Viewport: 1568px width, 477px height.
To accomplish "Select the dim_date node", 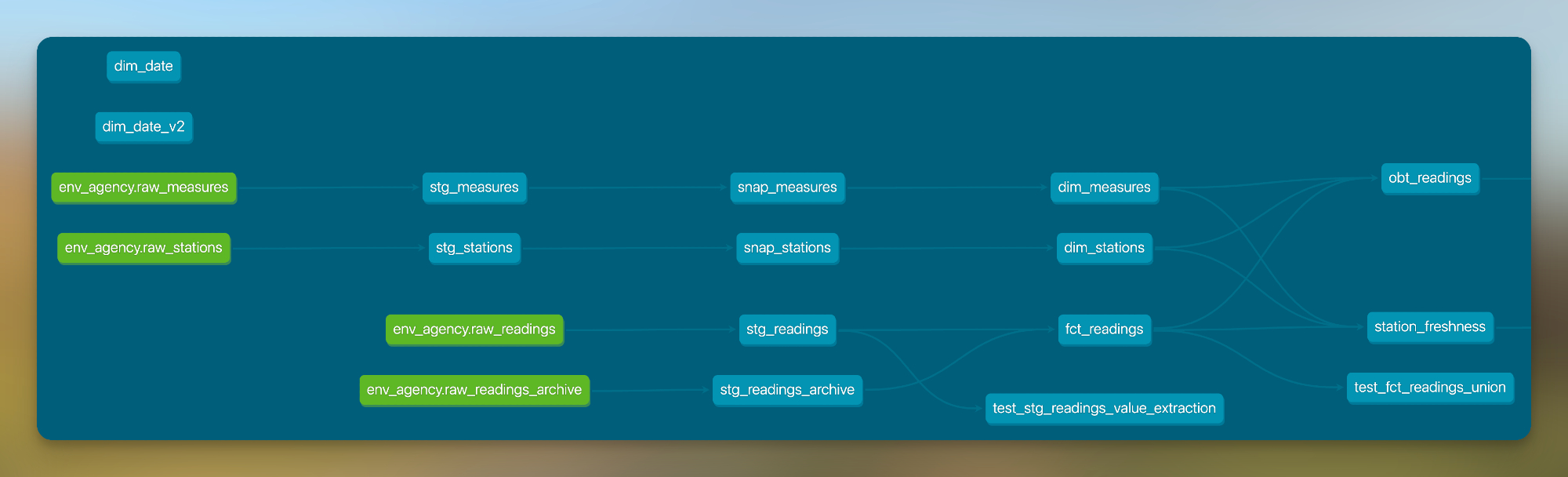I will click(143, 67).
